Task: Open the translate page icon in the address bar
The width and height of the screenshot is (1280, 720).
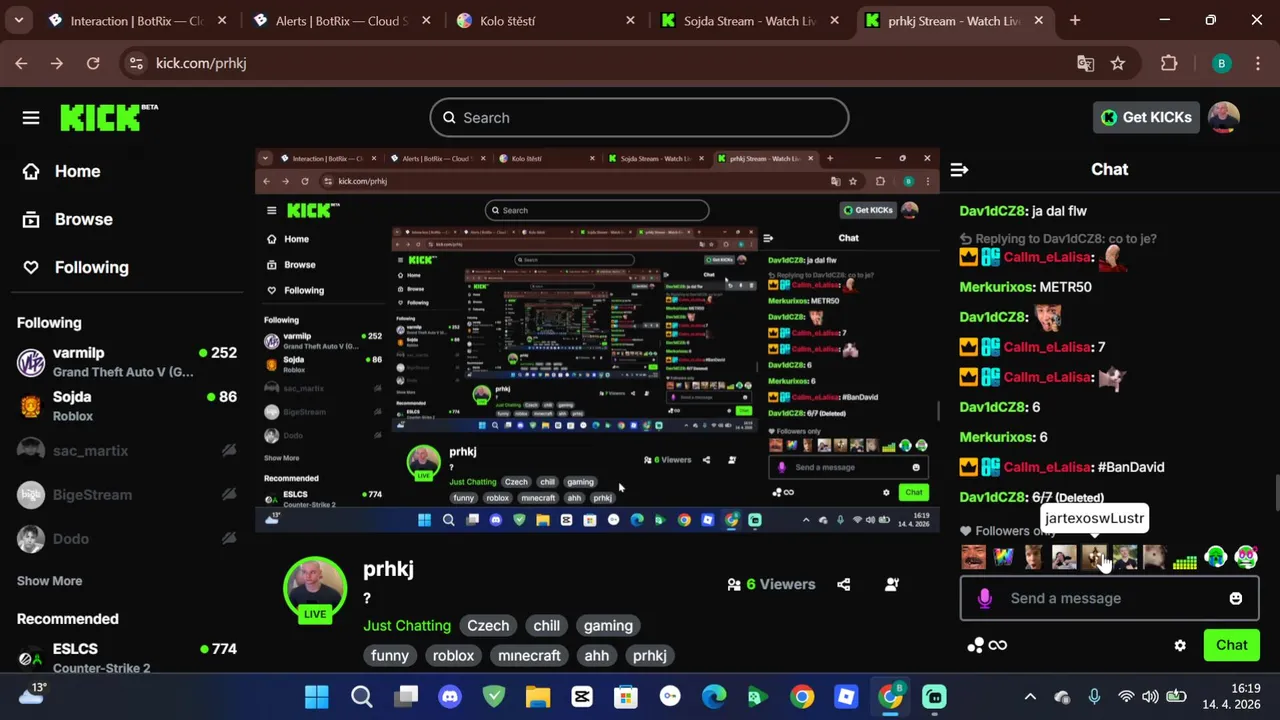Action: coord(1085,63)
